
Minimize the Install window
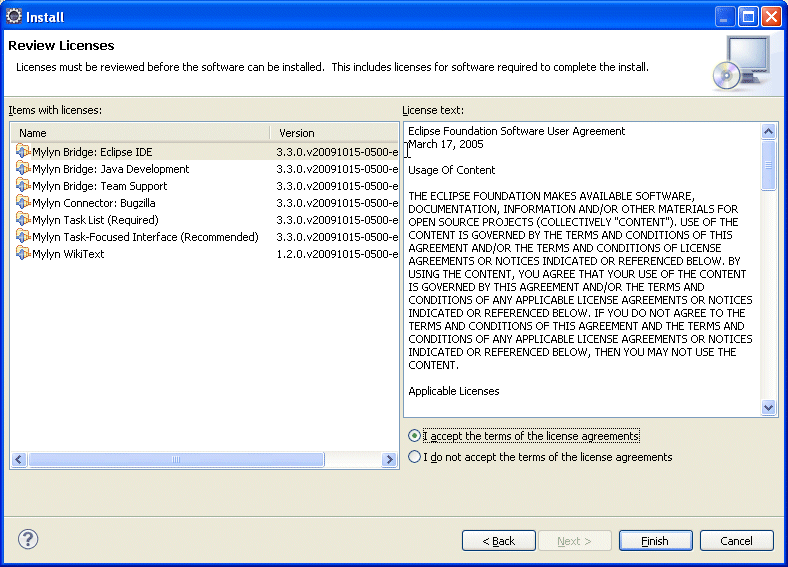click(725, 17)
